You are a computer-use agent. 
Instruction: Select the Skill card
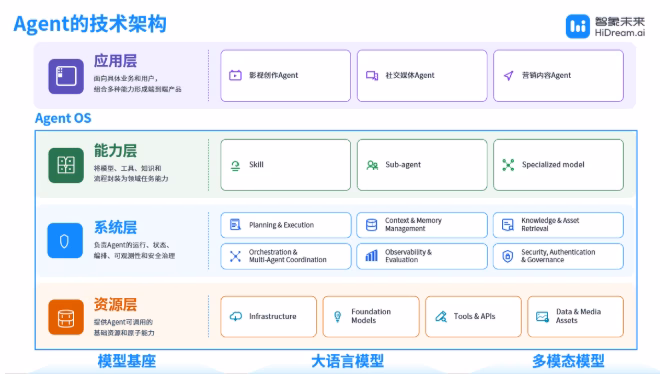[x=285, y=165]
